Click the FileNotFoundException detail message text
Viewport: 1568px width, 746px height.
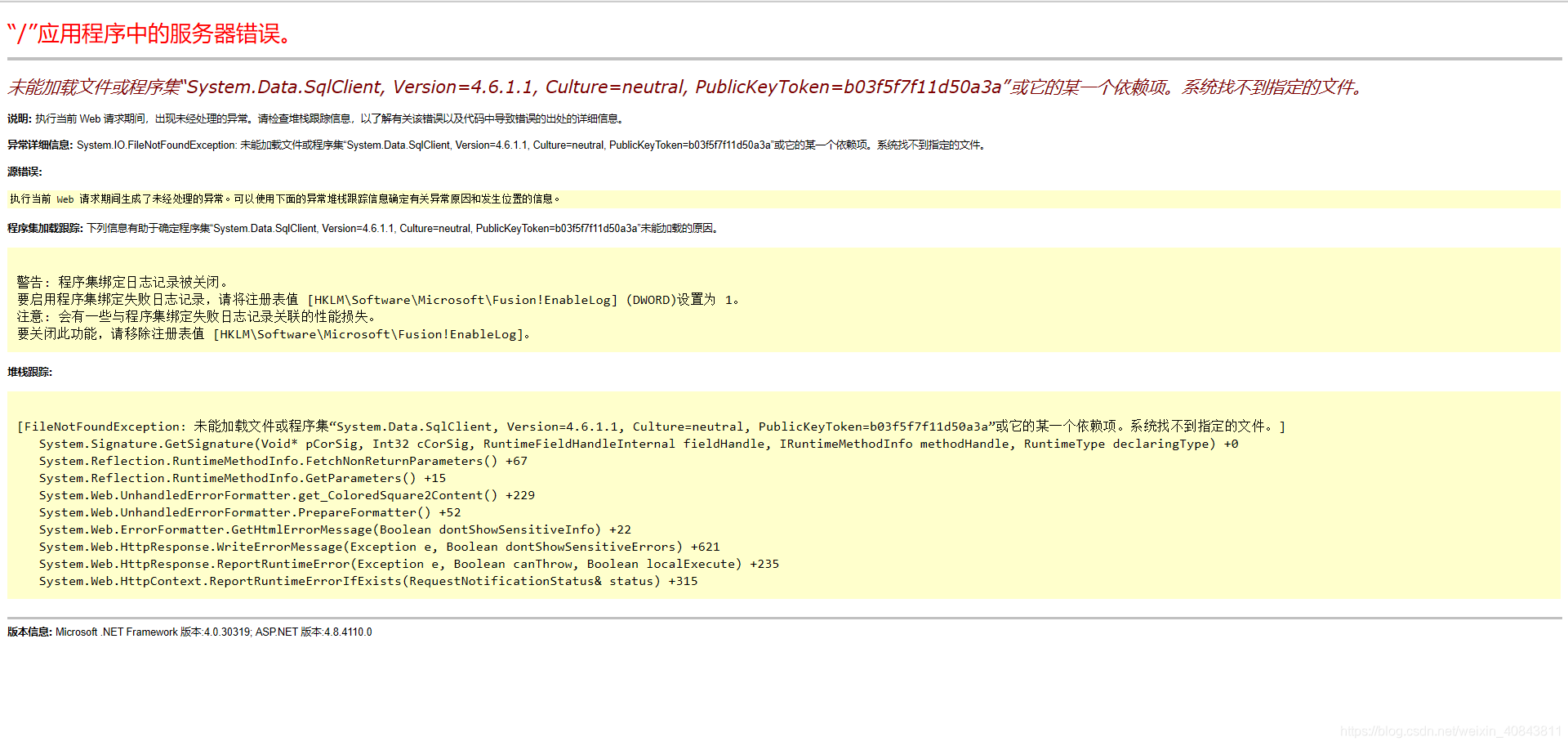tap(531, 145)
